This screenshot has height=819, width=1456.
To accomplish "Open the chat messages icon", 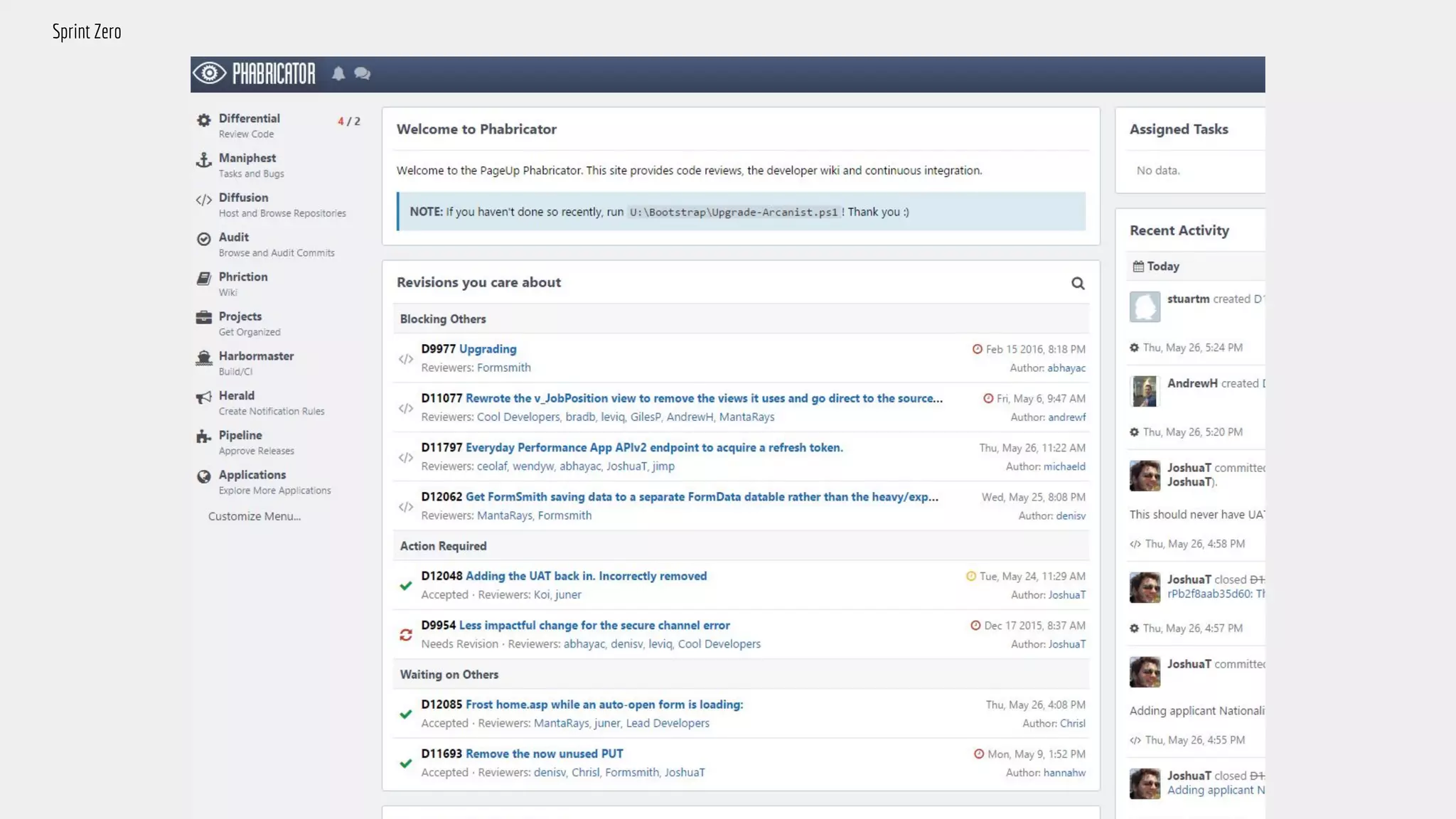I will pos(362,73).
